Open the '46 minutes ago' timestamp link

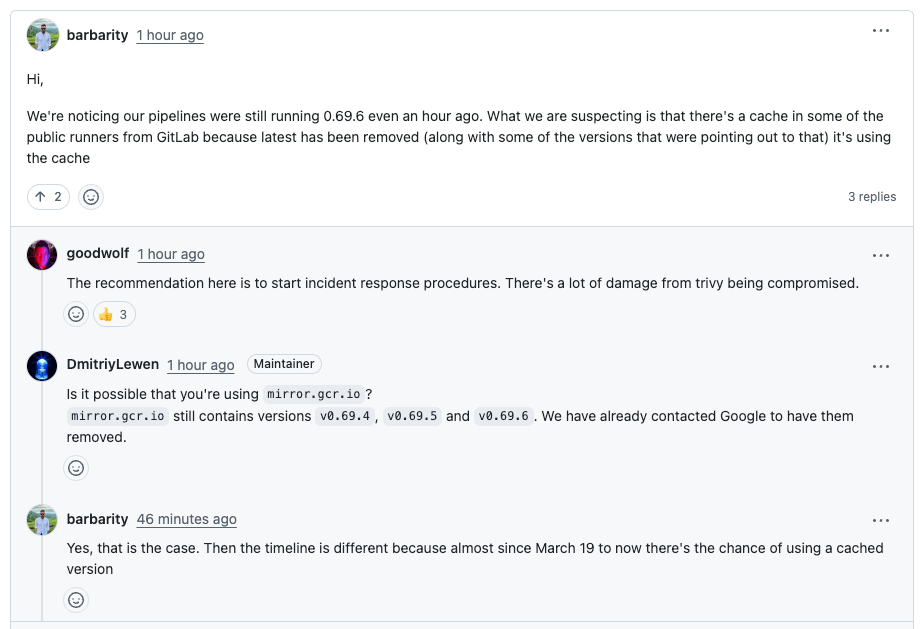[x=187, y=520]
